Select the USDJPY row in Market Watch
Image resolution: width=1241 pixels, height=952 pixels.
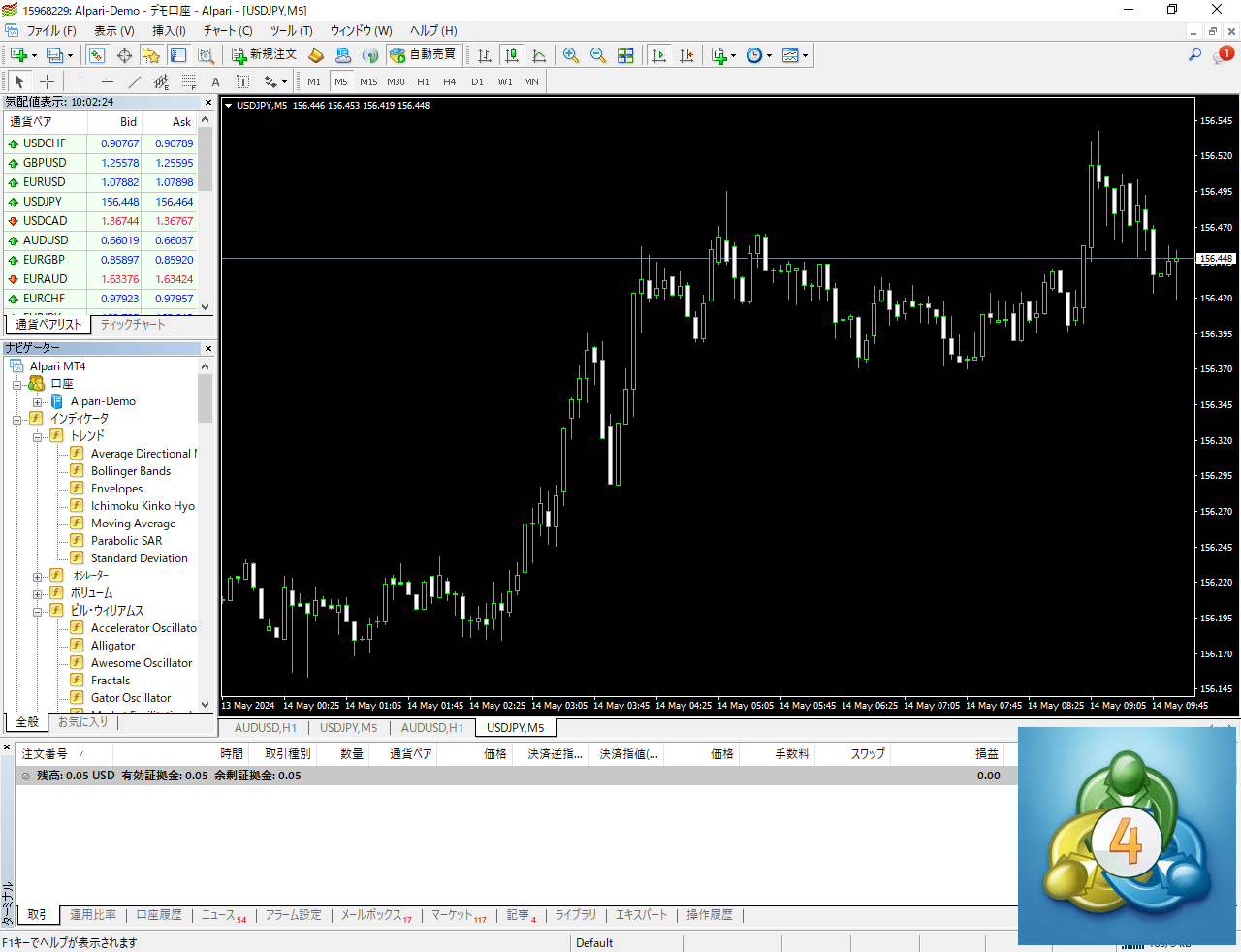101,202
